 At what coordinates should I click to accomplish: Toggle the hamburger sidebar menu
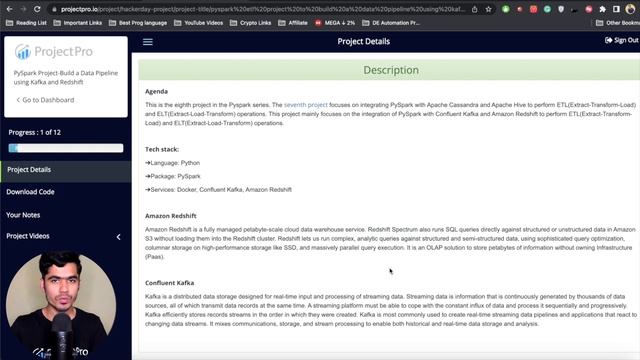point(148,42)
